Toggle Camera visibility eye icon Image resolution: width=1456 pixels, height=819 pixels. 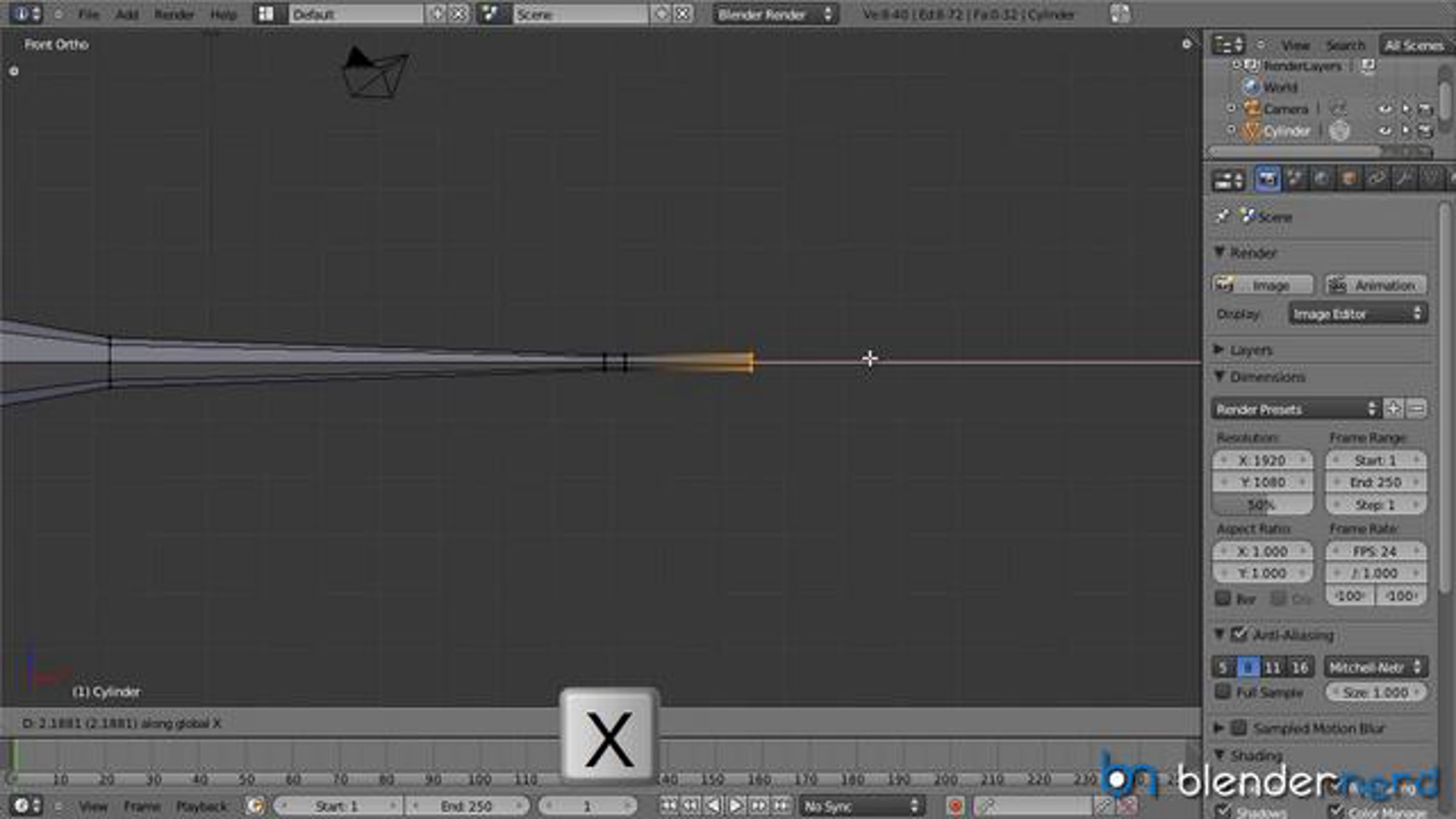[x=1384, y=109]
